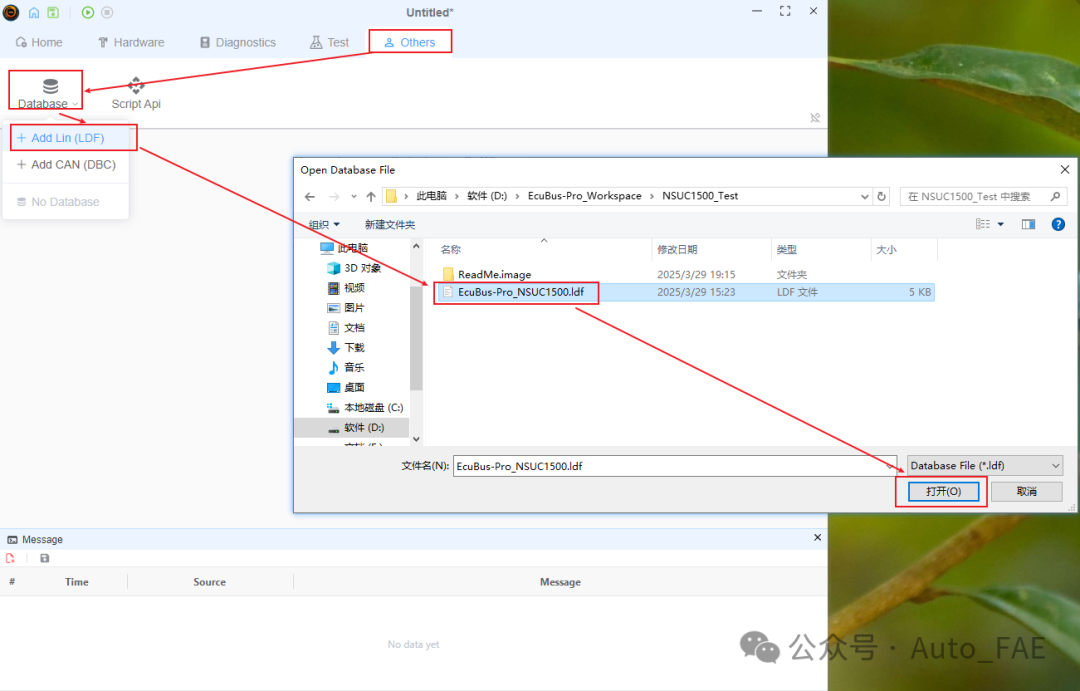Click 新建文件夹 button
Screen dimensions: 1080x691
click(390, 225)
